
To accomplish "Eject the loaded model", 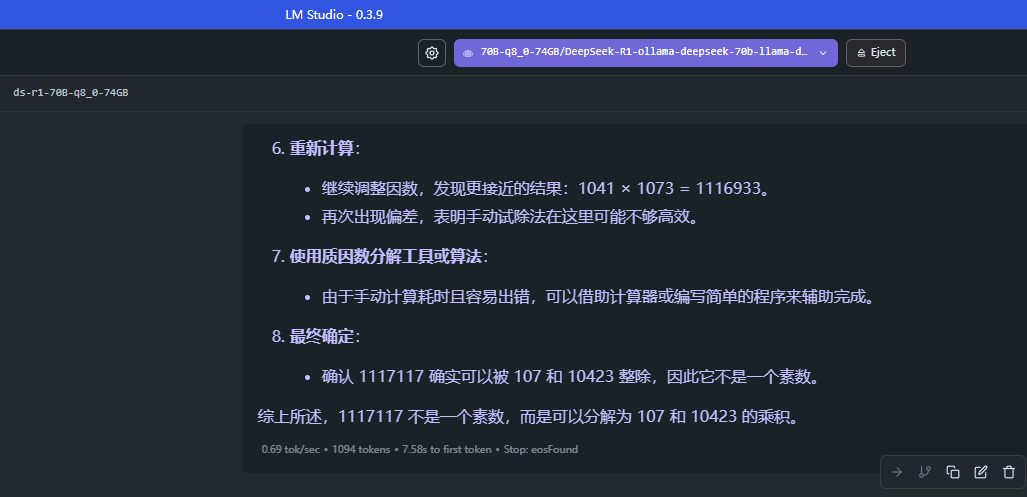I will tap(876, 53).
